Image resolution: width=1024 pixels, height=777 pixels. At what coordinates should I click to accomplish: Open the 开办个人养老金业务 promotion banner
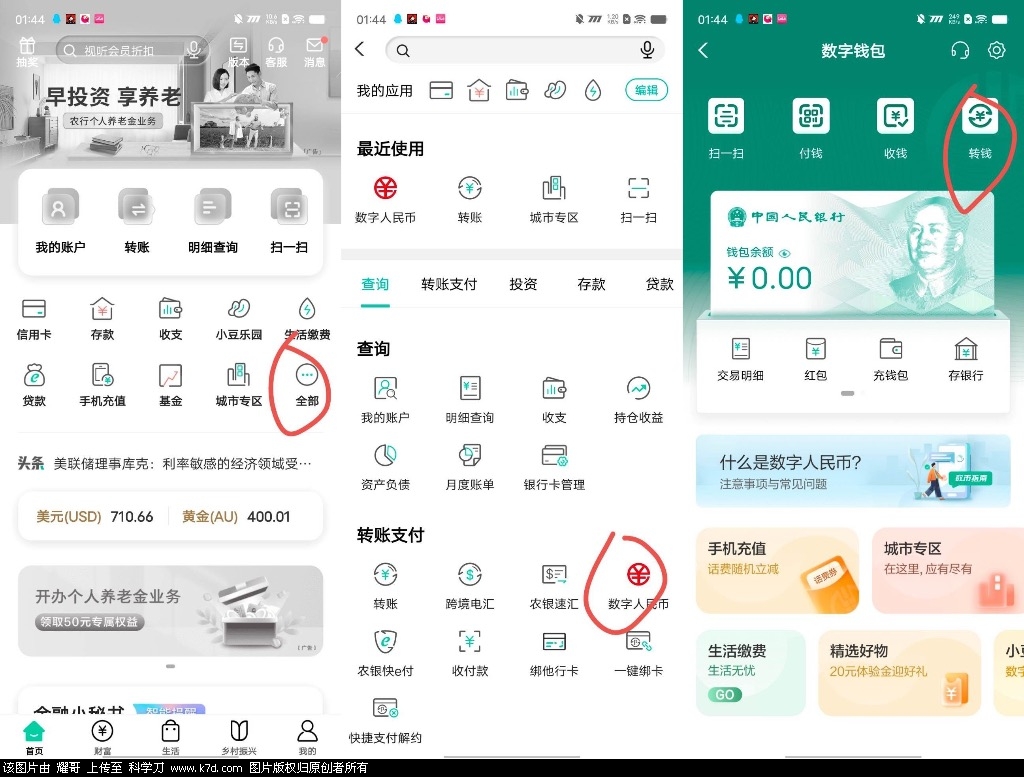click(x=170, y=611)
